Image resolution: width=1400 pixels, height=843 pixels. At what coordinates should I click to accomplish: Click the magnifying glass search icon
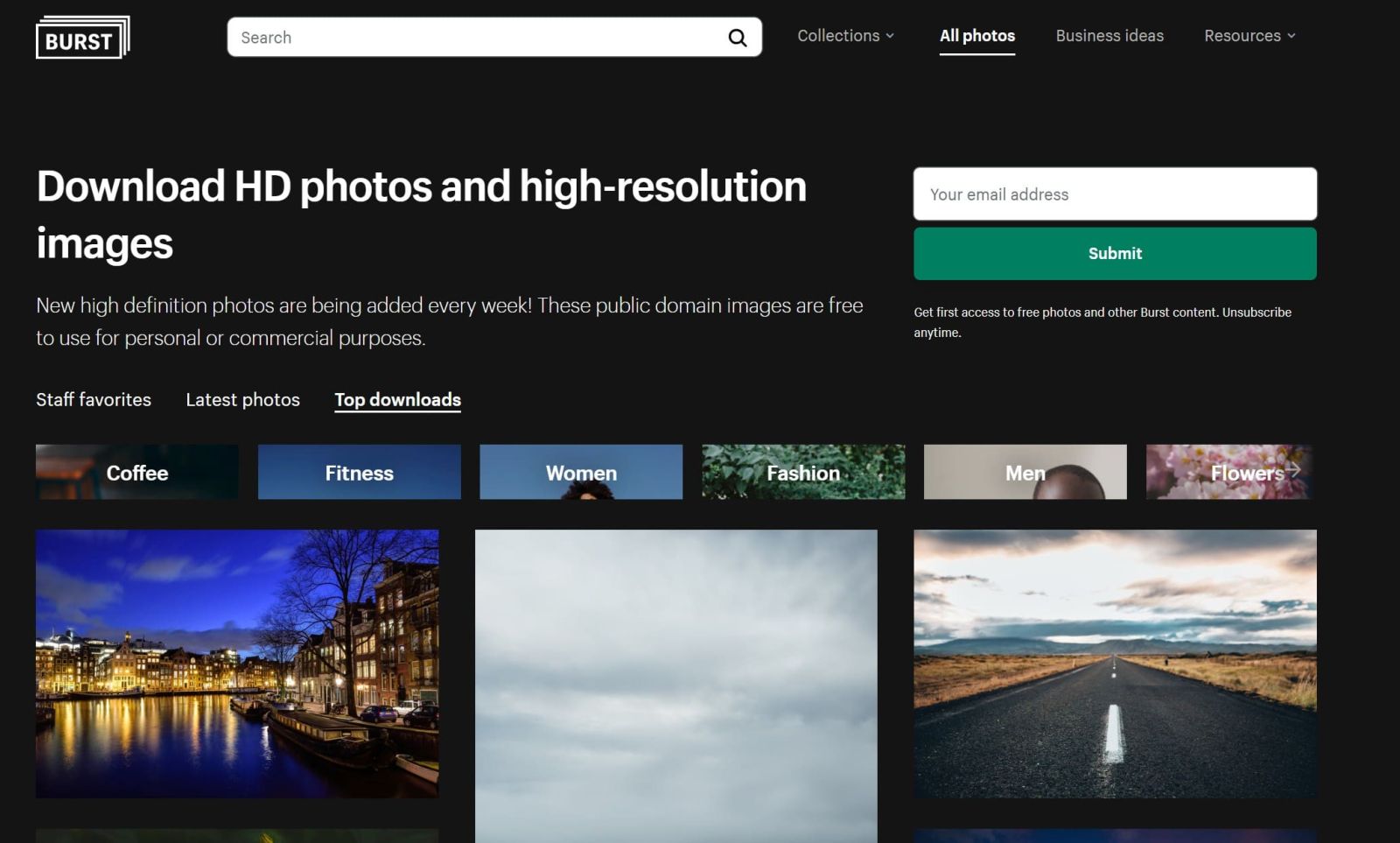tap(738, 38)
